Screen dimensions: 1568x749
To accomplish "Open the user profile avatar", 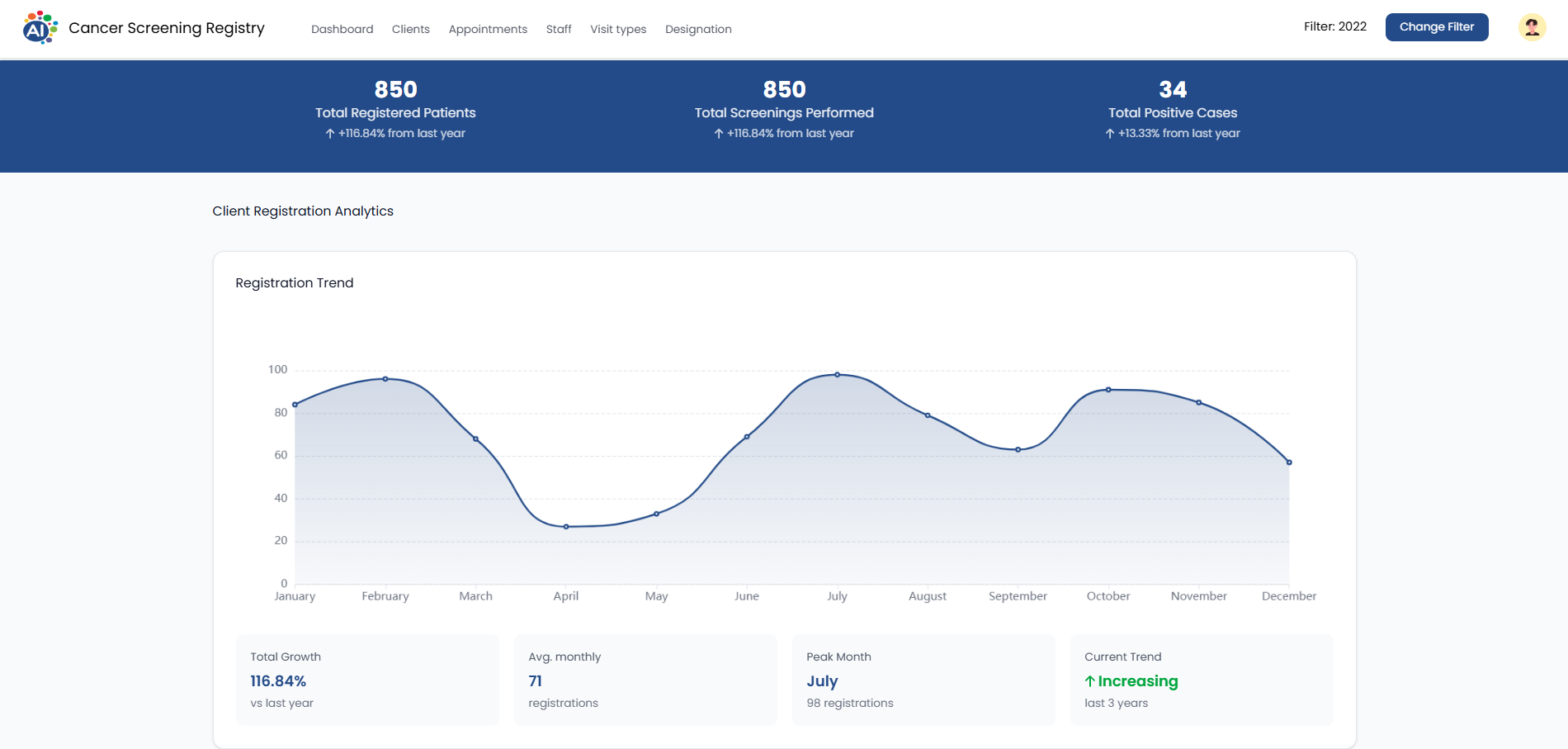I will pos(1532,27).
